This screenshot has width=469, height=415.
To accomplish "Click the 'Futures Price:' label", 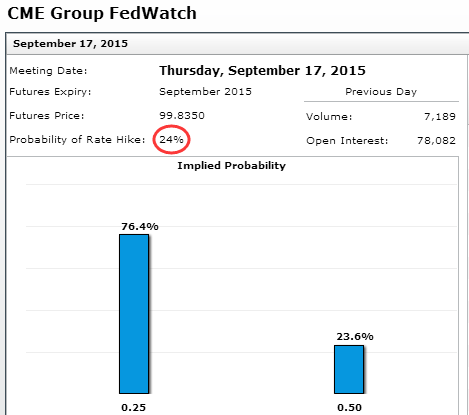I will coord(47,116).
